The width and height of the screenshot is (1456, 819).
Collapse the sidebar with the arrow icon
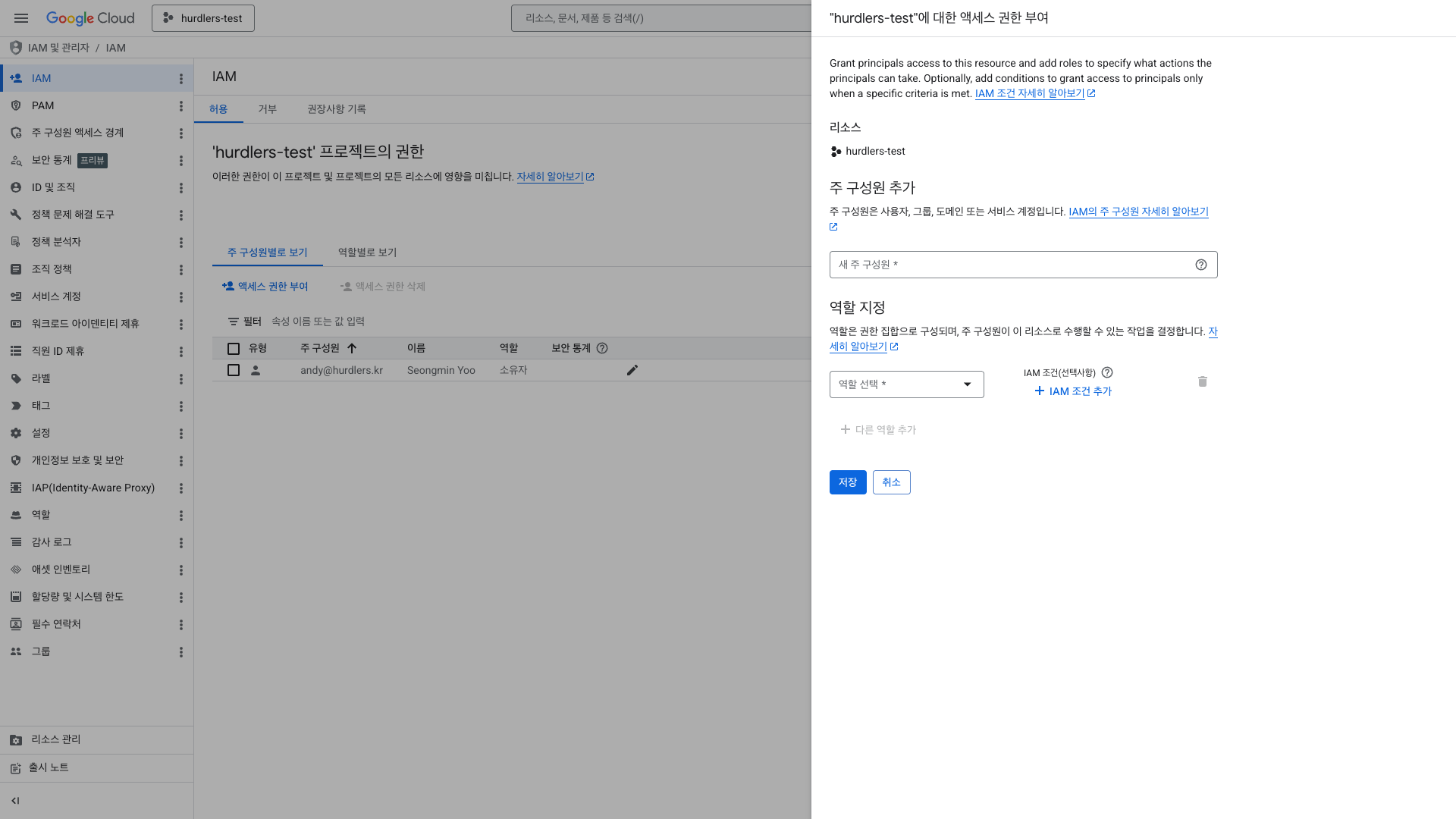[x=16, y=801]
